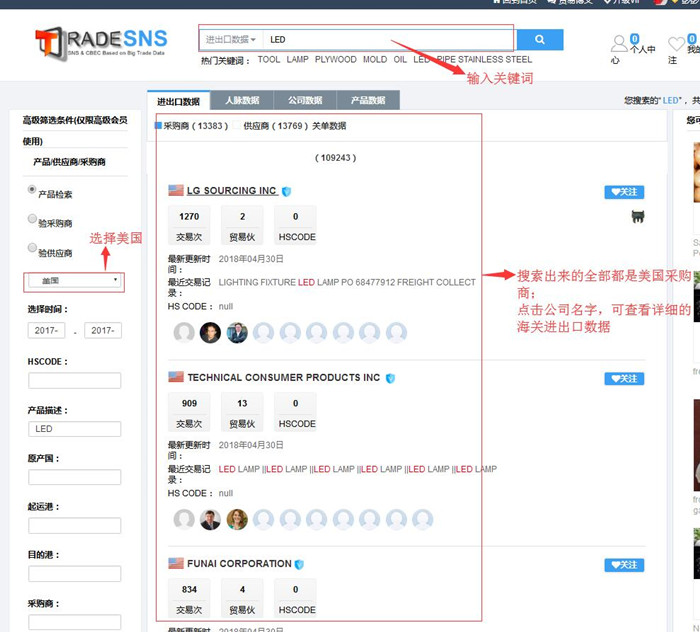
Task: Toggle the 采购商 (13383) checkbox
Action: pos(158,125)
